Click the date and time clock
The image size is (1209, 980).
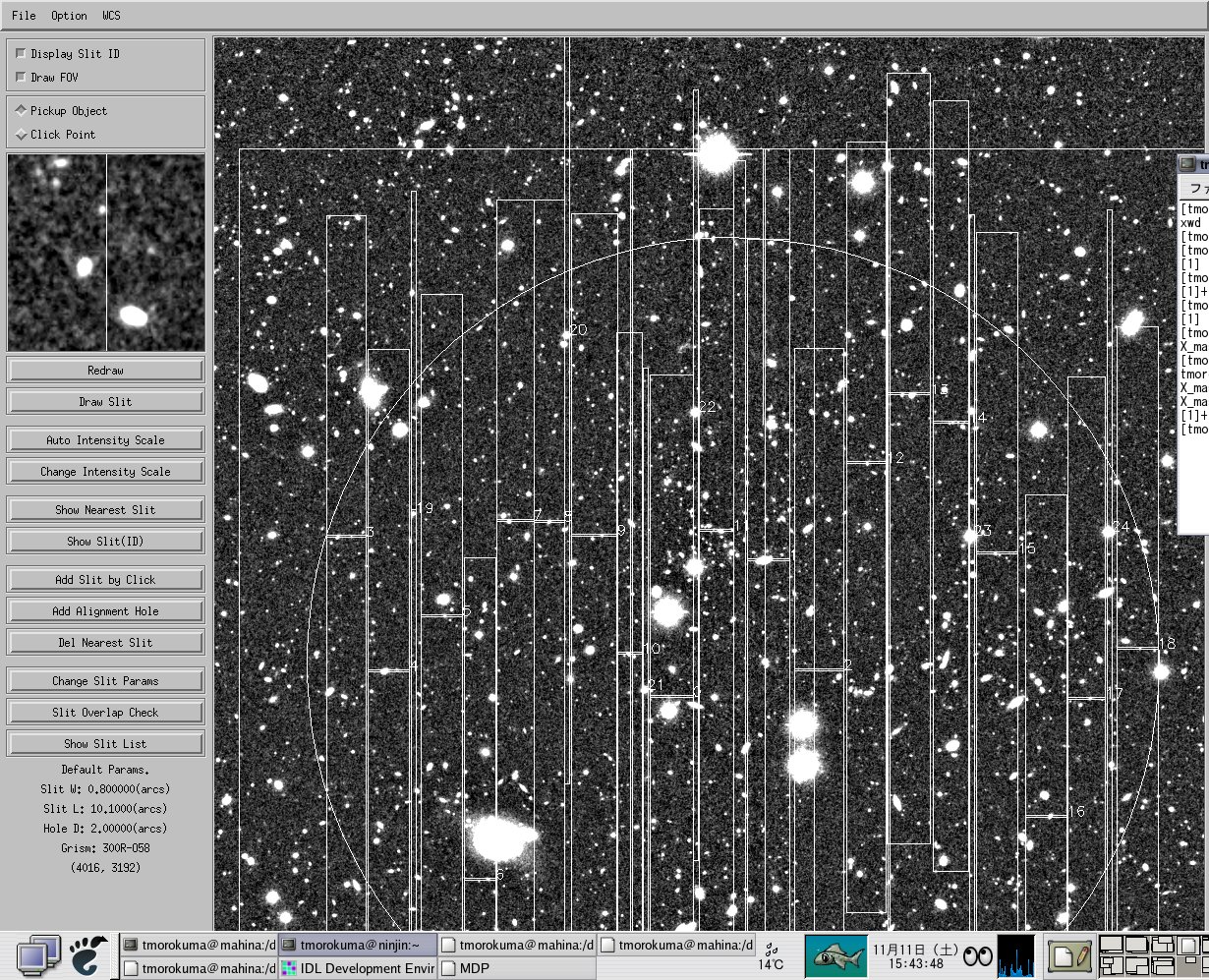tap(915, 956)
